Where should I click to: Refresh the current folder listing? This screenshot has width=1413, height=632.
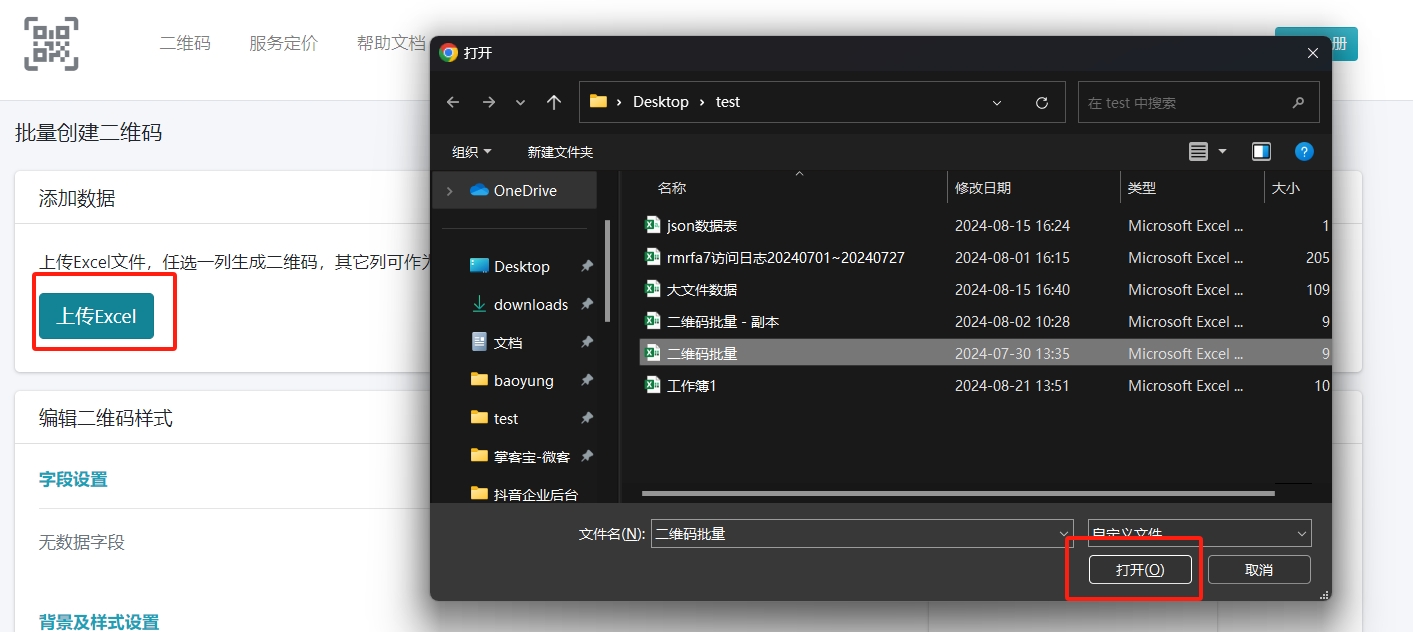coord(1042,102)
